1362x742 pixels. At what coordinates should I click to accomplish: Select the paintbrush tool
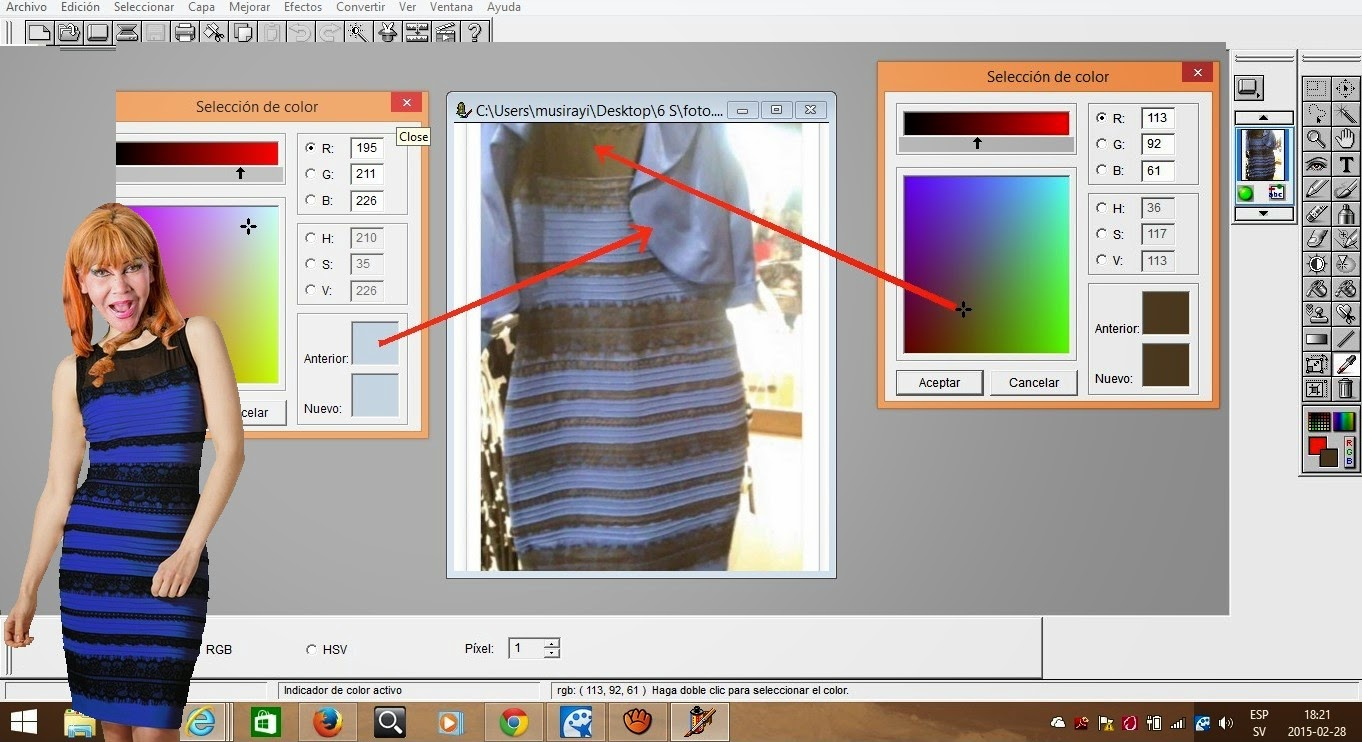1346,189
